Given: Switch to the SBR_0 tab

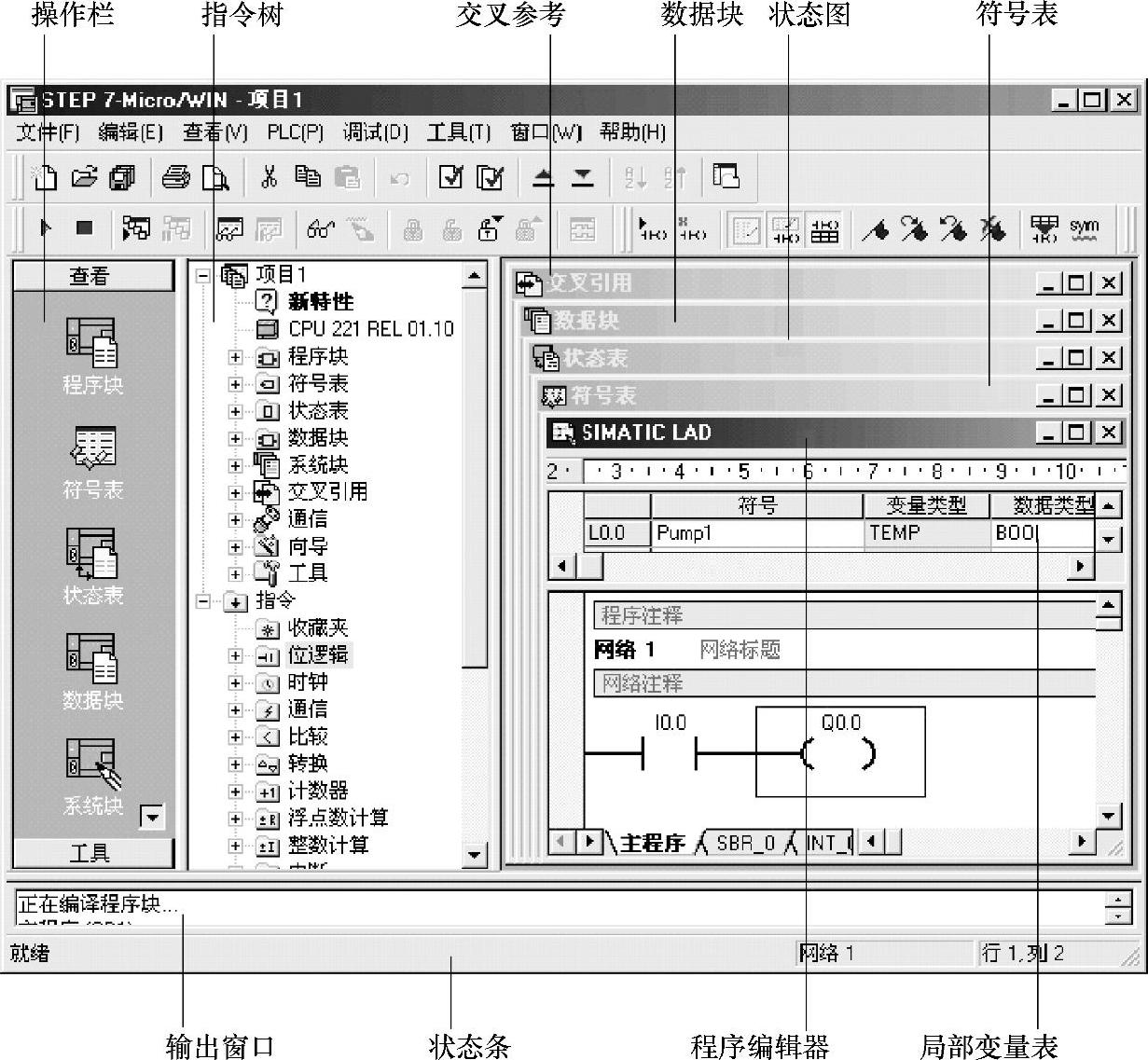Looking at the screenshot, I should click(x=745, y=843).
